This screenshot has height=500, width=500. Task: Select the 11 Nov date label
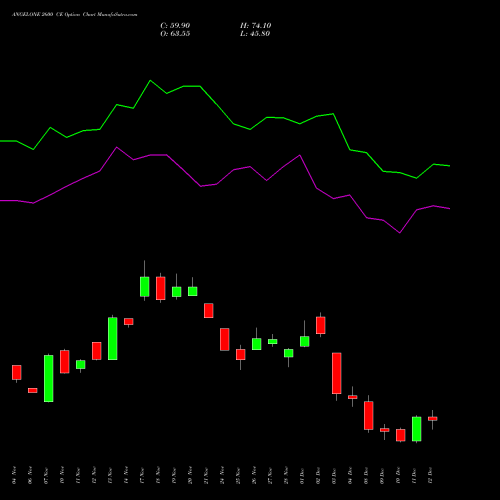(x=78, y=475)
